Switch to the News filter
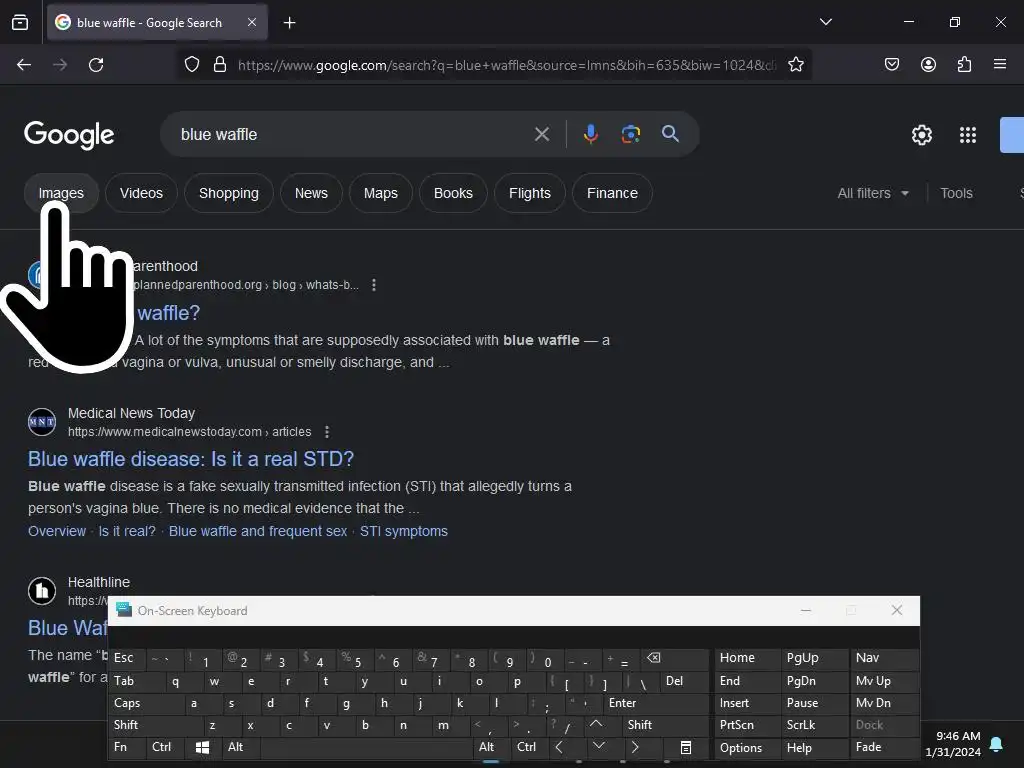The width and height of the screenshot is (1024, 768). 311,193
